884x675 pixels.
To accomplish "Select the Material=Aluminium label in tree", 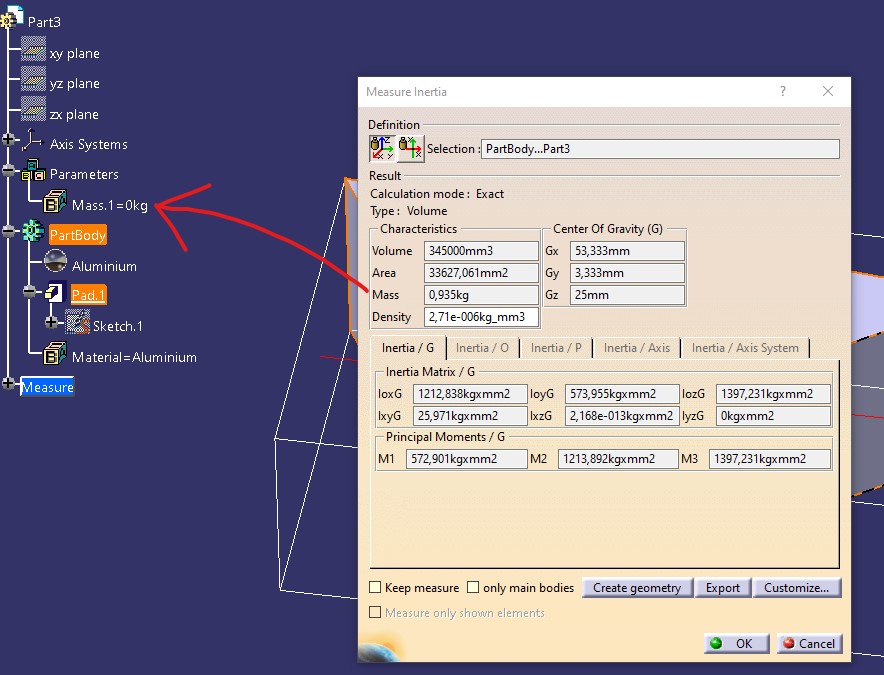I will [x=134, y=357].
